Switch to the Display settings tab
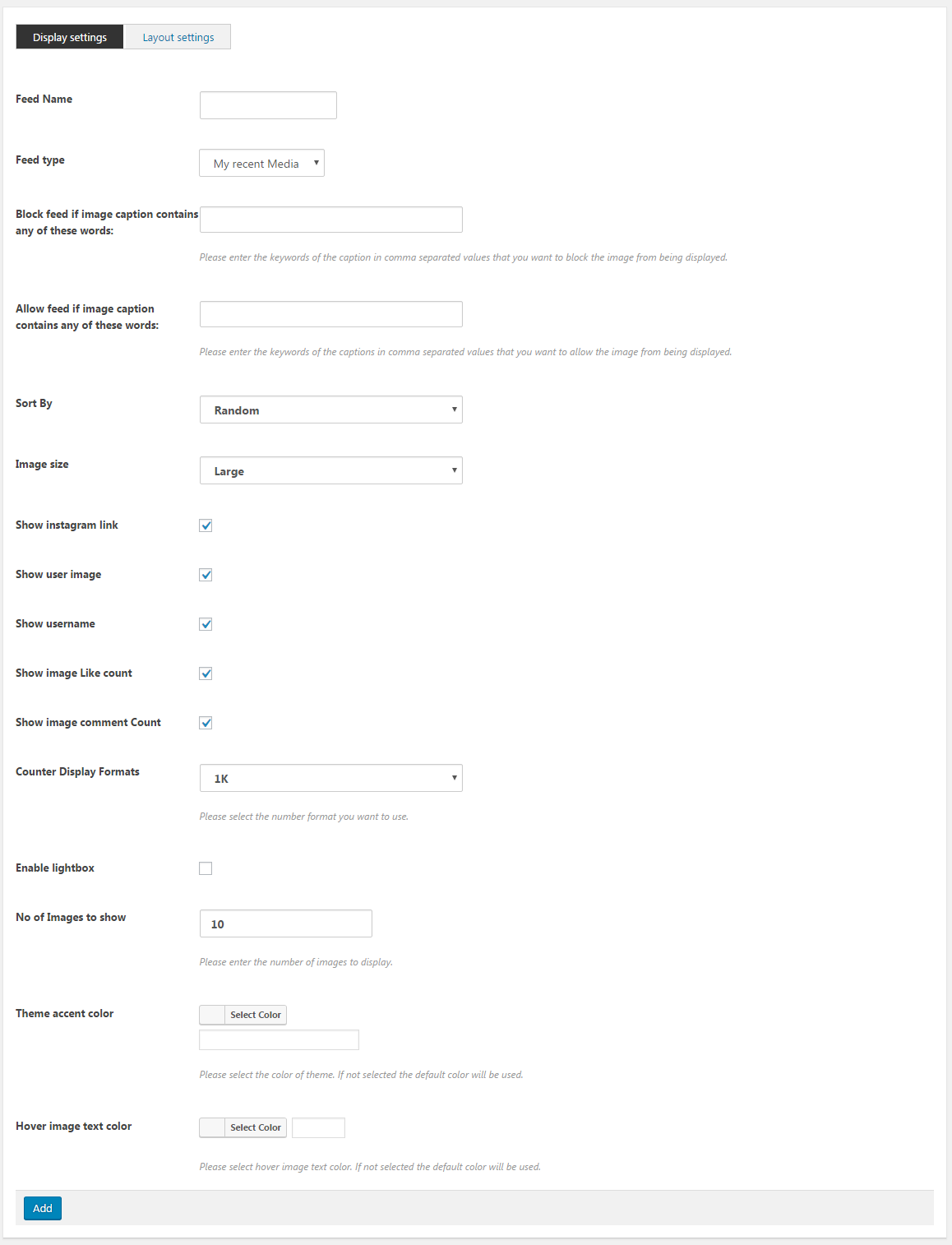Screen dimensions: 952x1245 [x=70, y=37]
